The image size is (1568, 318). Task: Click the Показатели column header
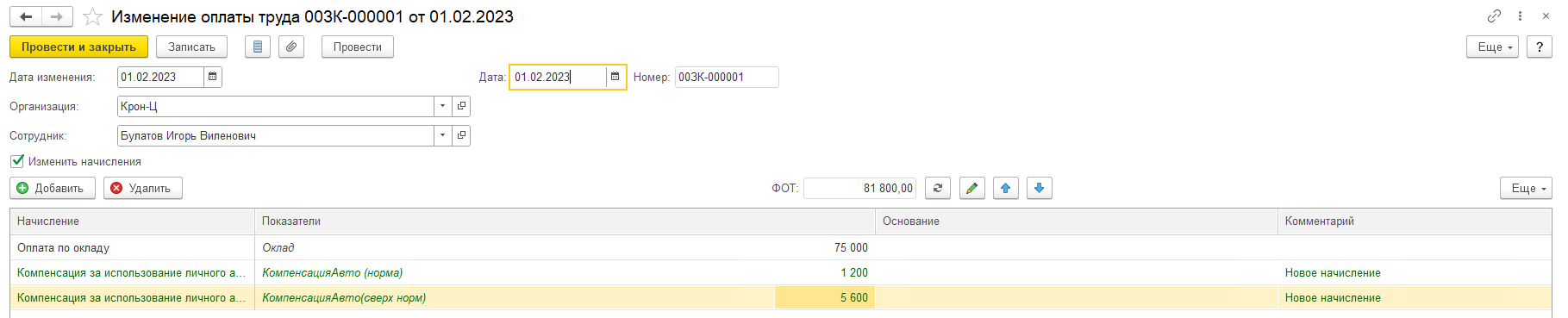pyautogui.click(x=565, y=221)
